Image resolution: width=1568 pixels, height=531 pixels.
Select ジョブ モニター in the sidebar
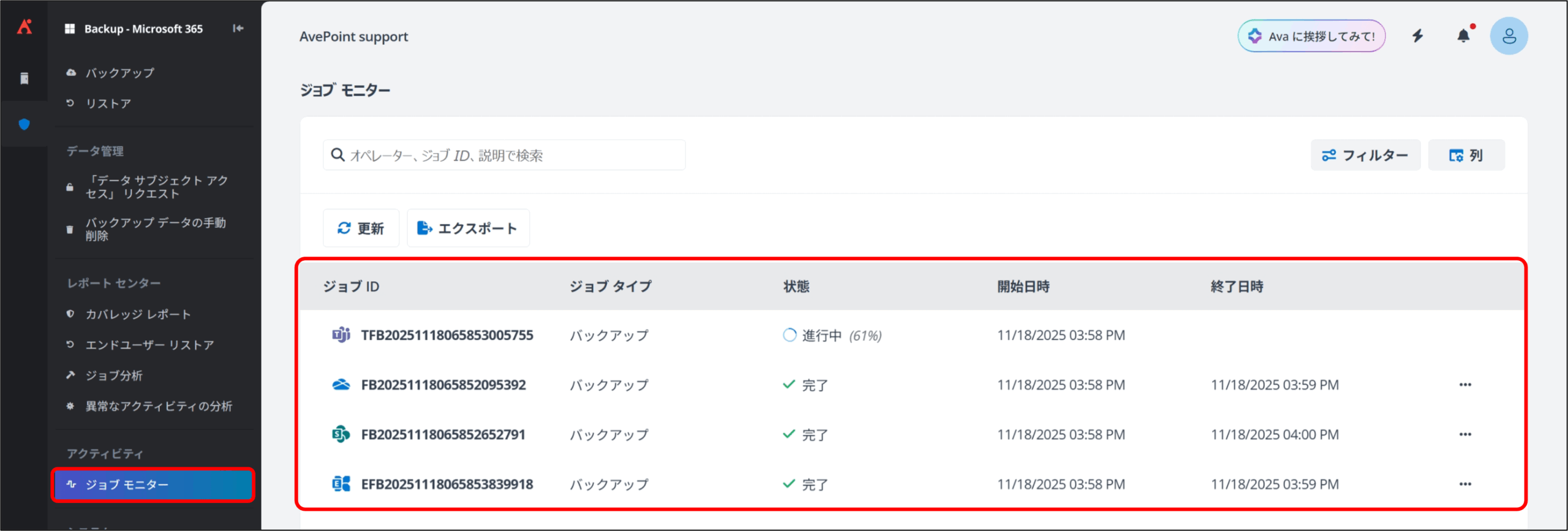pyautogui.click(x=153, y=484)
